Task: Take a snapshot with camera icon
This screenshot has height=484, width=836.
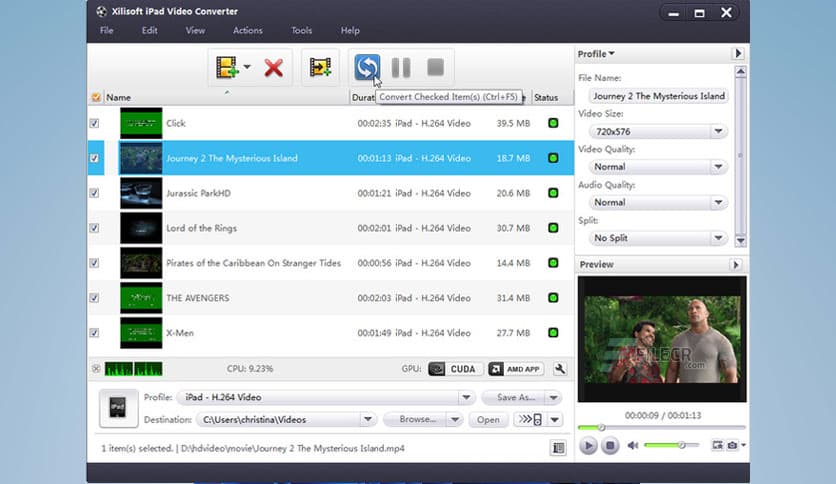Action: [x=733, y=445]
